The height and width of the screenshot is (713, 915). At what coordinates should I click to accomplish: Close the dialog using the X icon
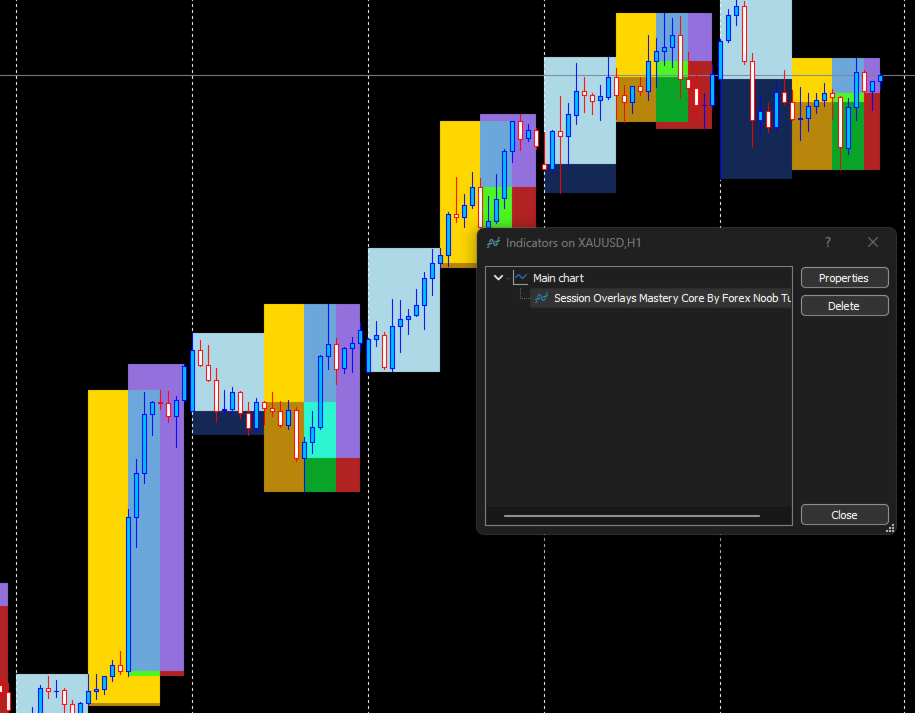pos(872,242)
